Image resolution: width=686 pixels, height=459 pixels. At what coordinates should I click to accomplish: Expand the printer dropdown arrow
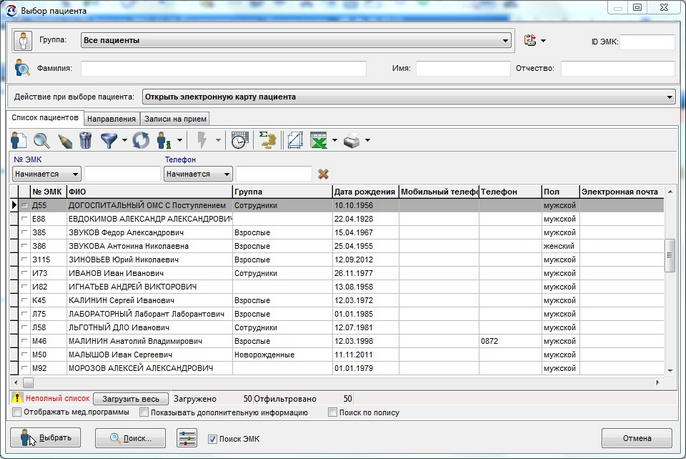[368, 140]
